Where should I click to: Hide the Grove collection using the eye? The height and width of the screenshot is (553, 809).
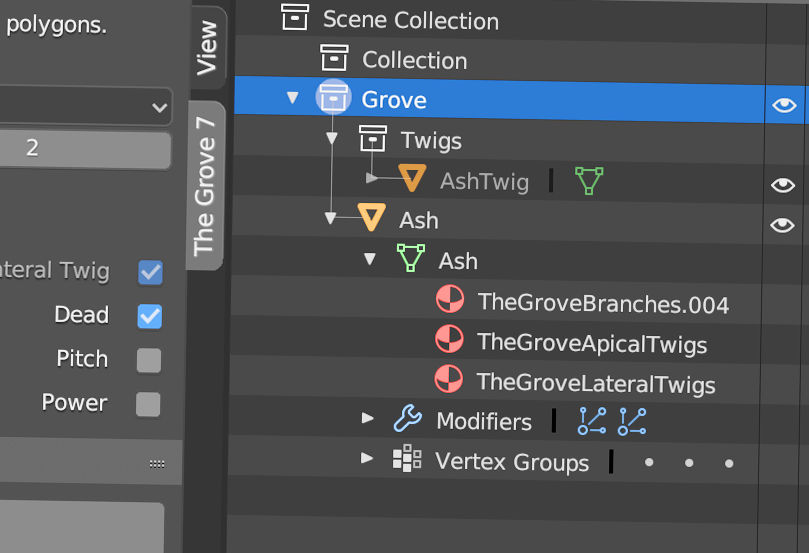coord(784,105)
